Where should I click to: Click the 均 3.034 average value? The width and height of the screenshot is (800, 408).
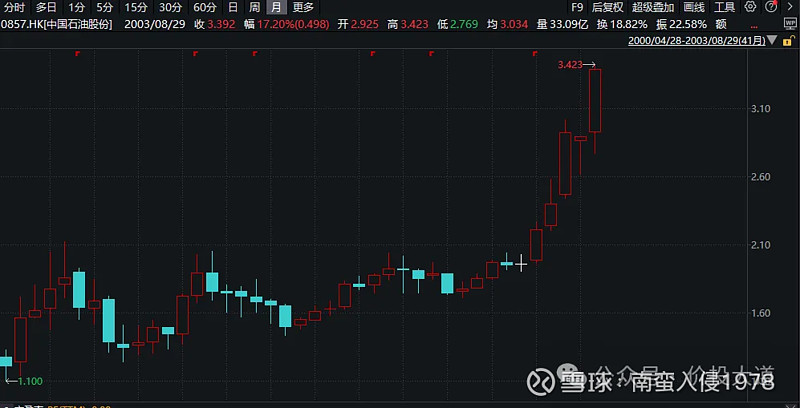(x=507, y=24)
